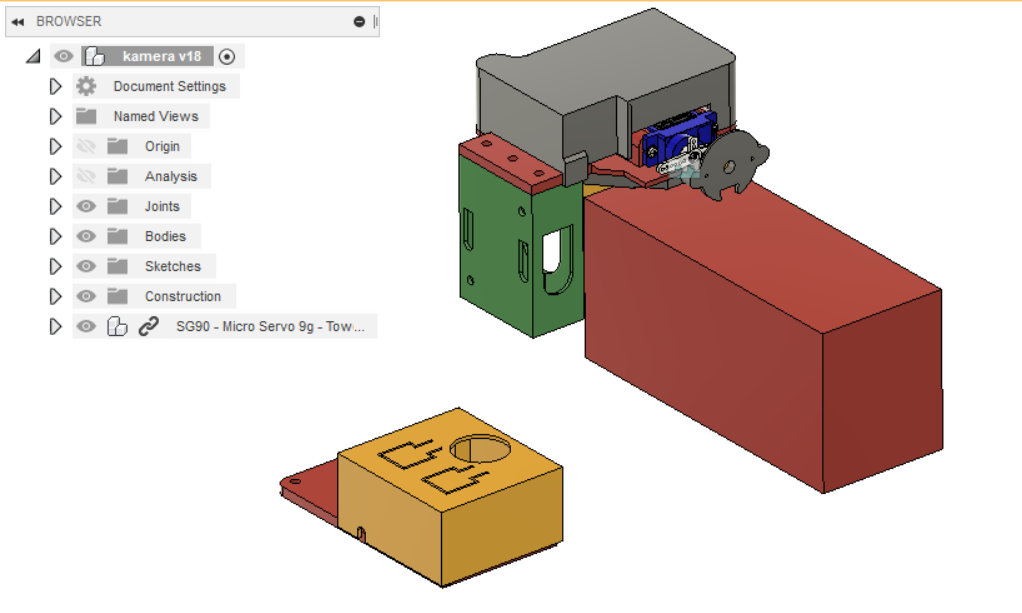The height and width of the screenshot is (613, 1022).
Task: Click the Analysis folder icon
Action: (117, 176)
